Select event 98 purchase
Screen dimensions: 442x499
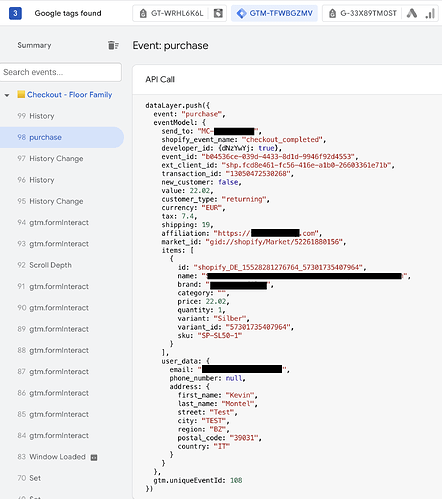coord(62,137)
